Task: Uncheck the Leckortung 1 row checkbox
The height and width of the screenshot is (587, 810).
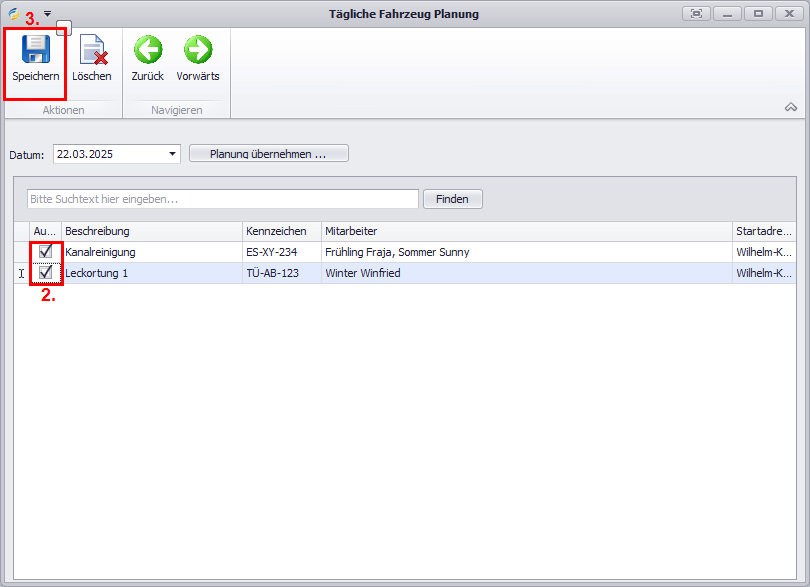Action: [46, 273]
